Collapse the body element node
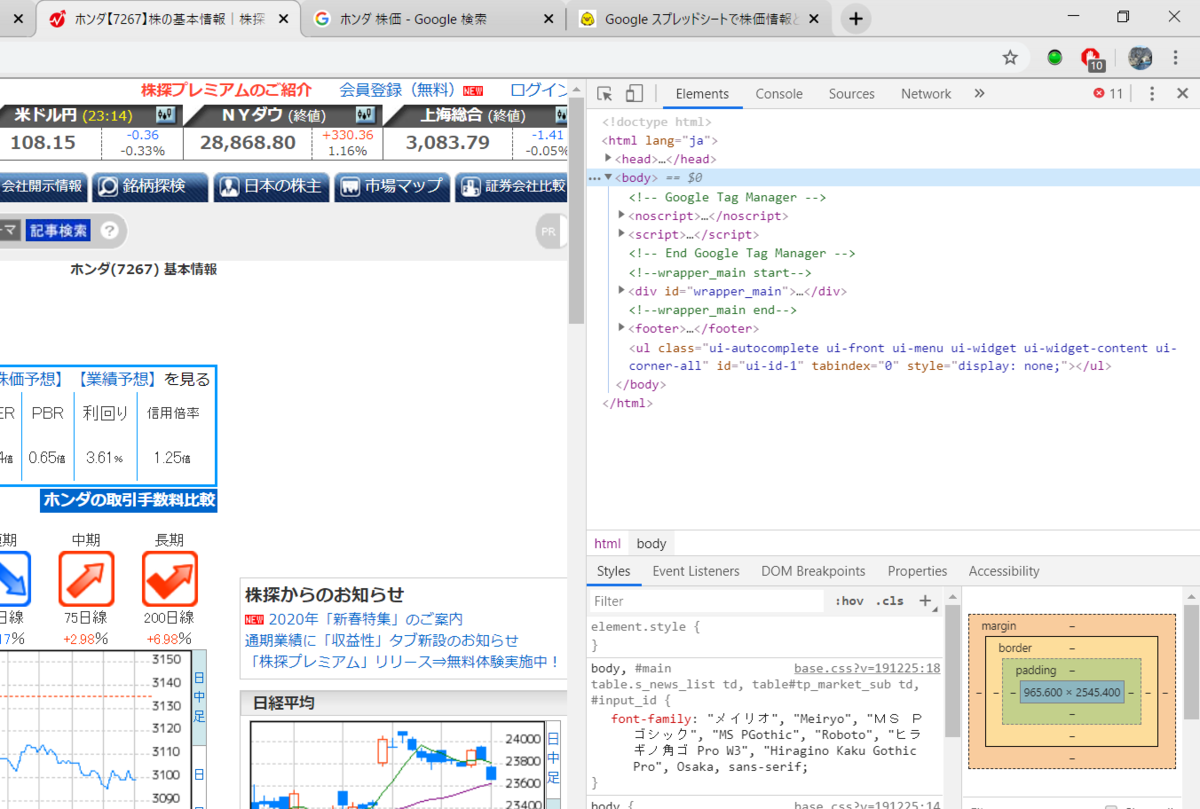 point(608,178)
